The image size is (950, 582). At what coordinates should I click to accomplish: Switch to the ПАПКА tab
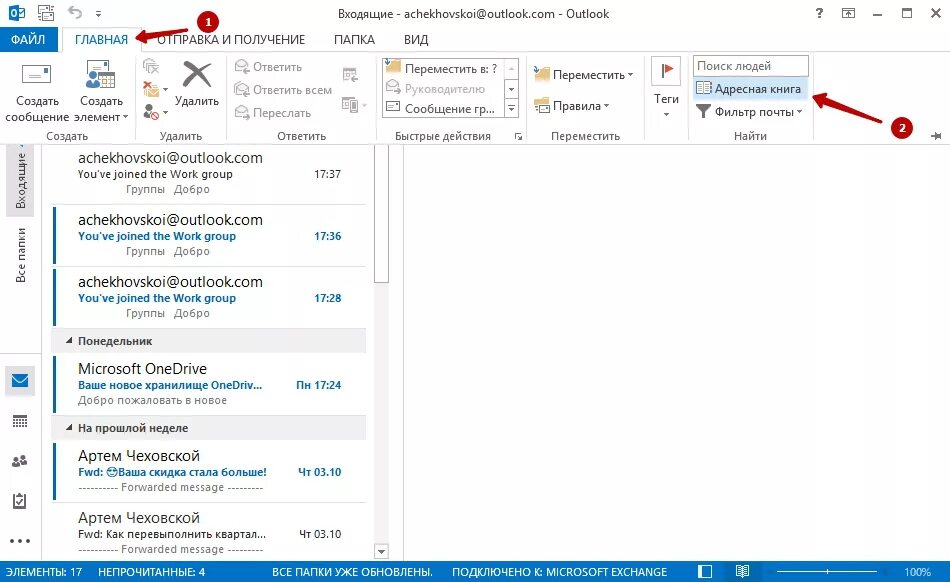(354, 39)
